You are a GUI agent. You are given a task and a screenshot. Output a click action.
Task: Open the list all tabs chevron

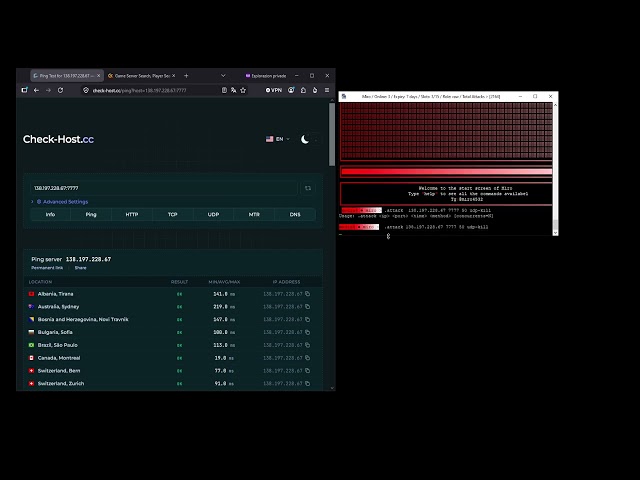[x=223, y=76]
